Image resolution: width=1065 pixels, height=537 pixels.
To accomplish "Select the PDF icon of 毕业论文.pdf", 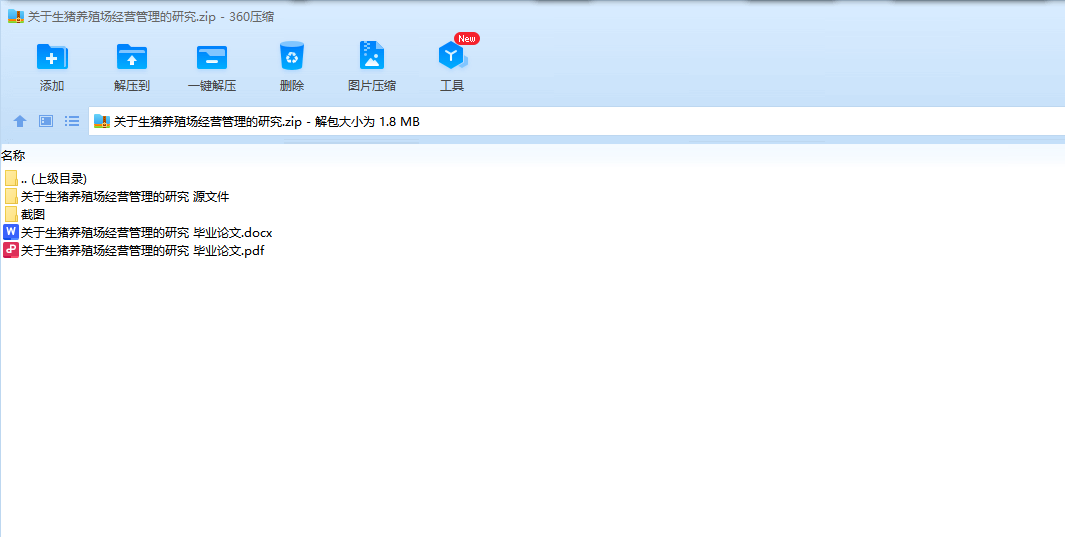I will coord(10,250).
